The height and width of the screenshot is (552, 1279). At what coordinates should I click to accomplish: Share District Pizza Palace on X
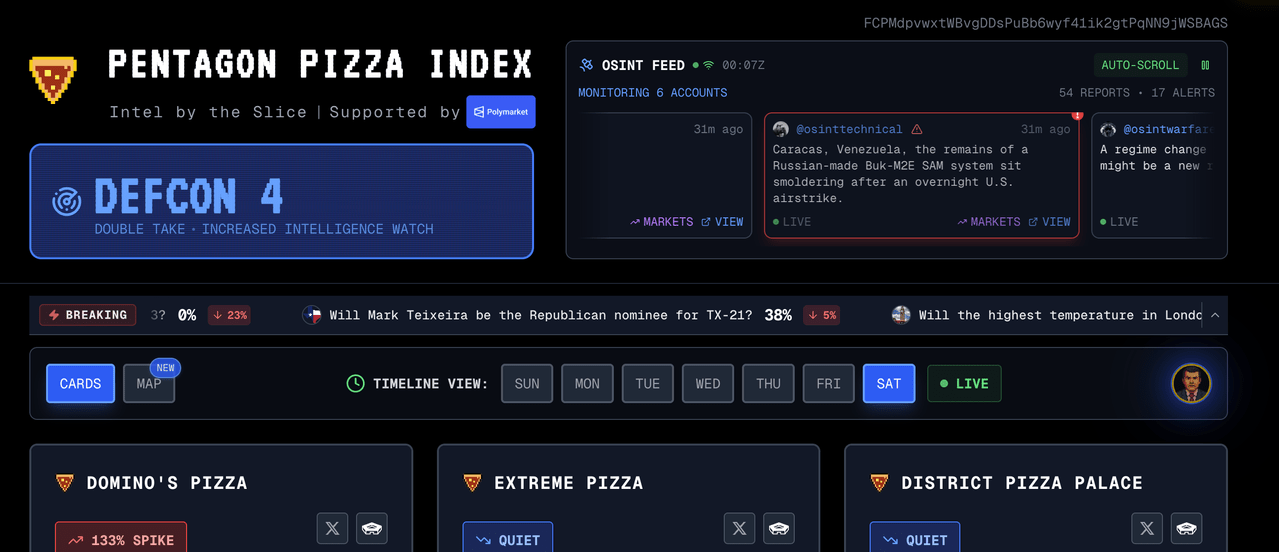[x=1147, y=529]
